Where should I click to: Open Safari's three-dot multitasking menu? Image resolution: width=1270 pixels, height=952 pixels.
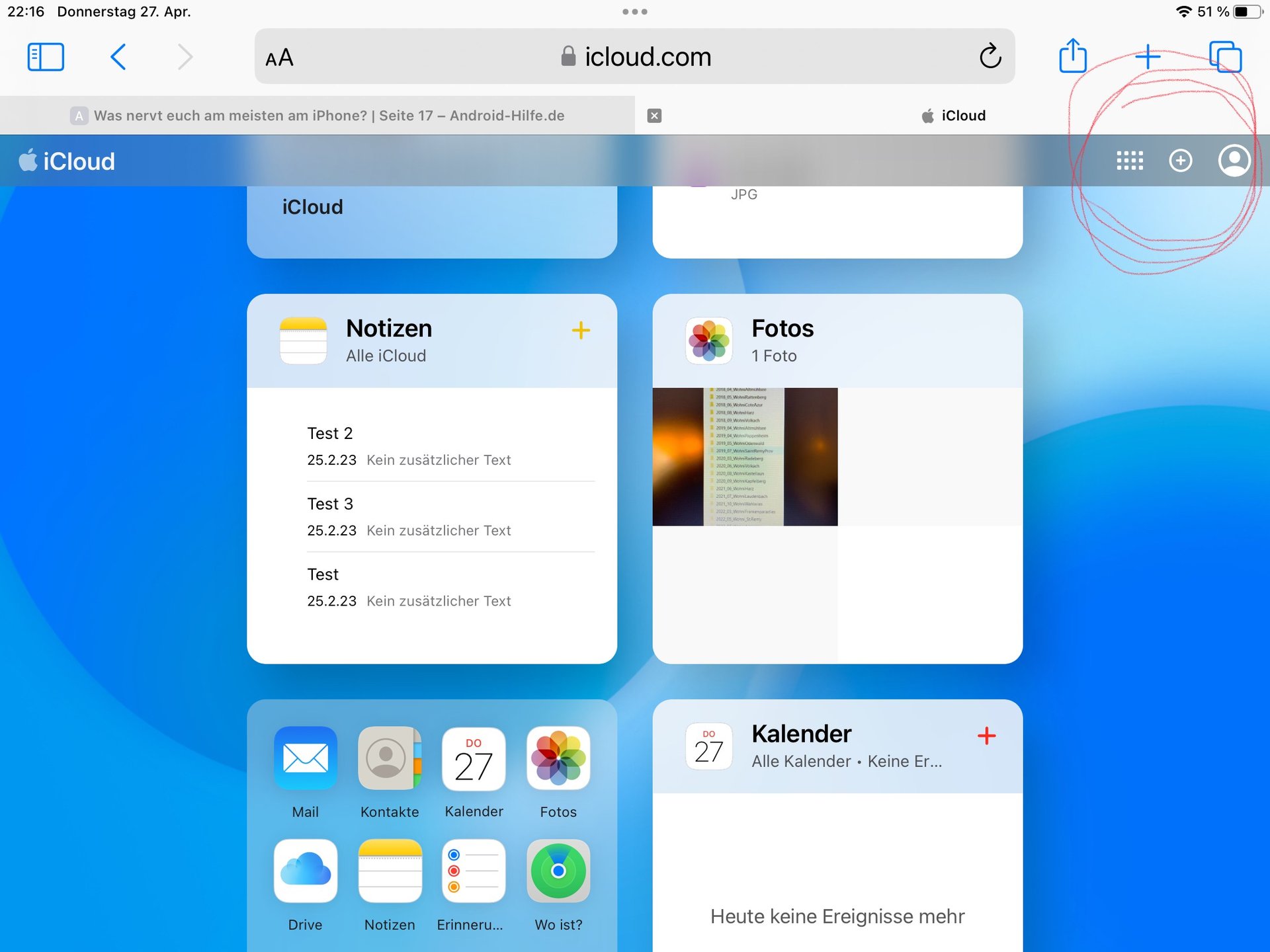[634, 12]
